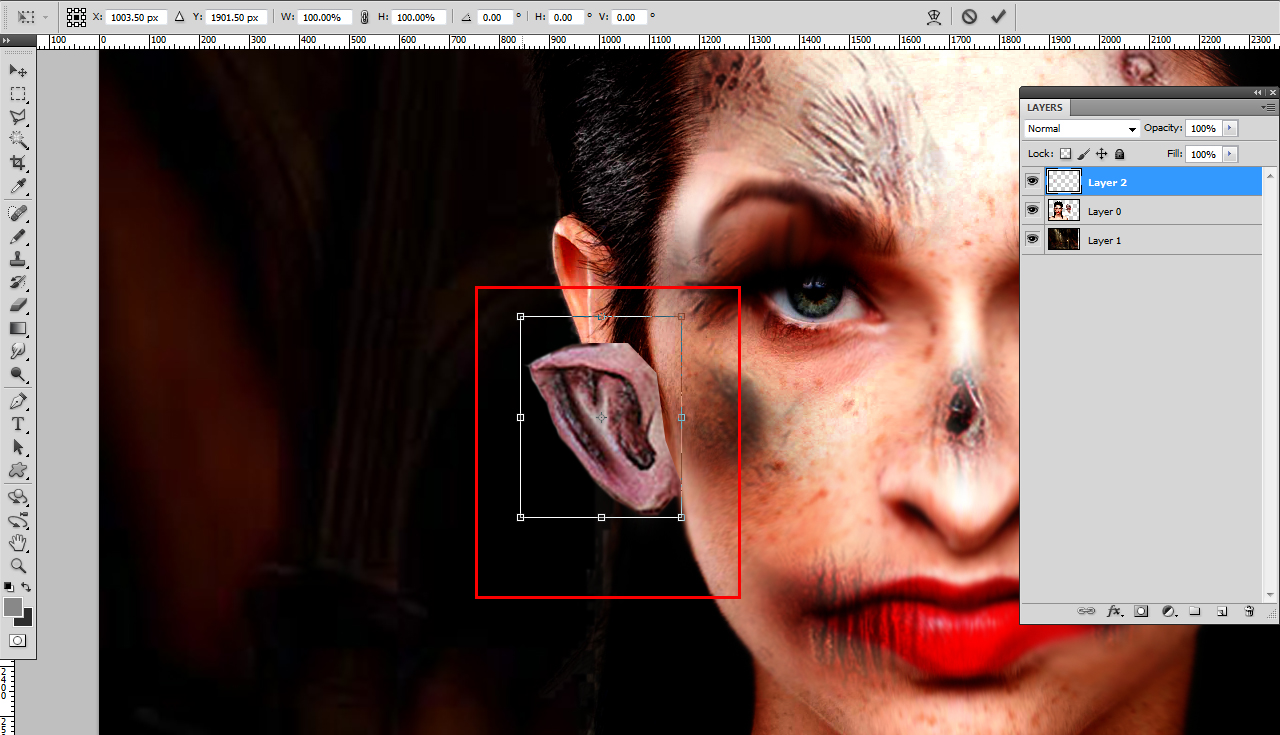This screenshot has width=1280, height=735.
Task: Toggle relative positioning triangle for reference point
Action: [x=179, y=17]
